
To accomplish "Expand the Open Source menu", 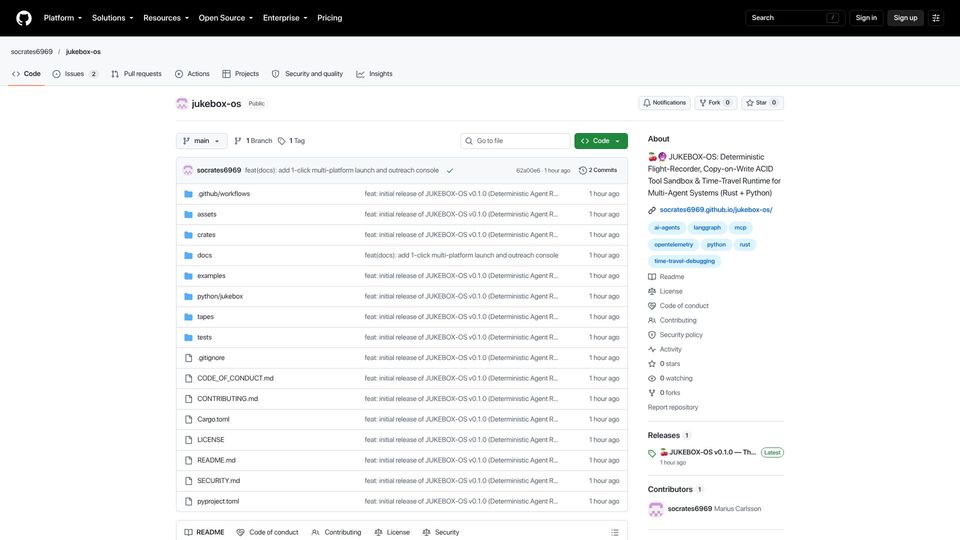I will coord(225,18).
